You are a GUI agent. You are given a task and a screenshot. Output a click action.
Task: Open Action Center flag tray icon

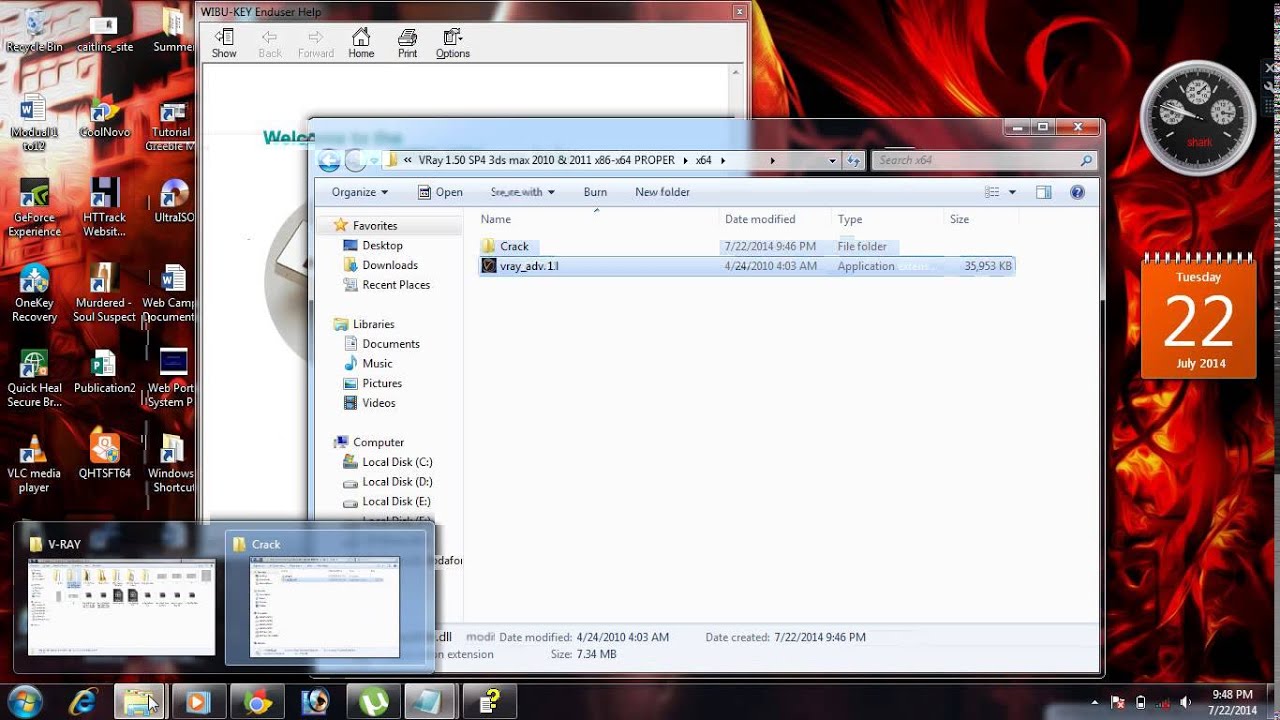point(1119,702)
